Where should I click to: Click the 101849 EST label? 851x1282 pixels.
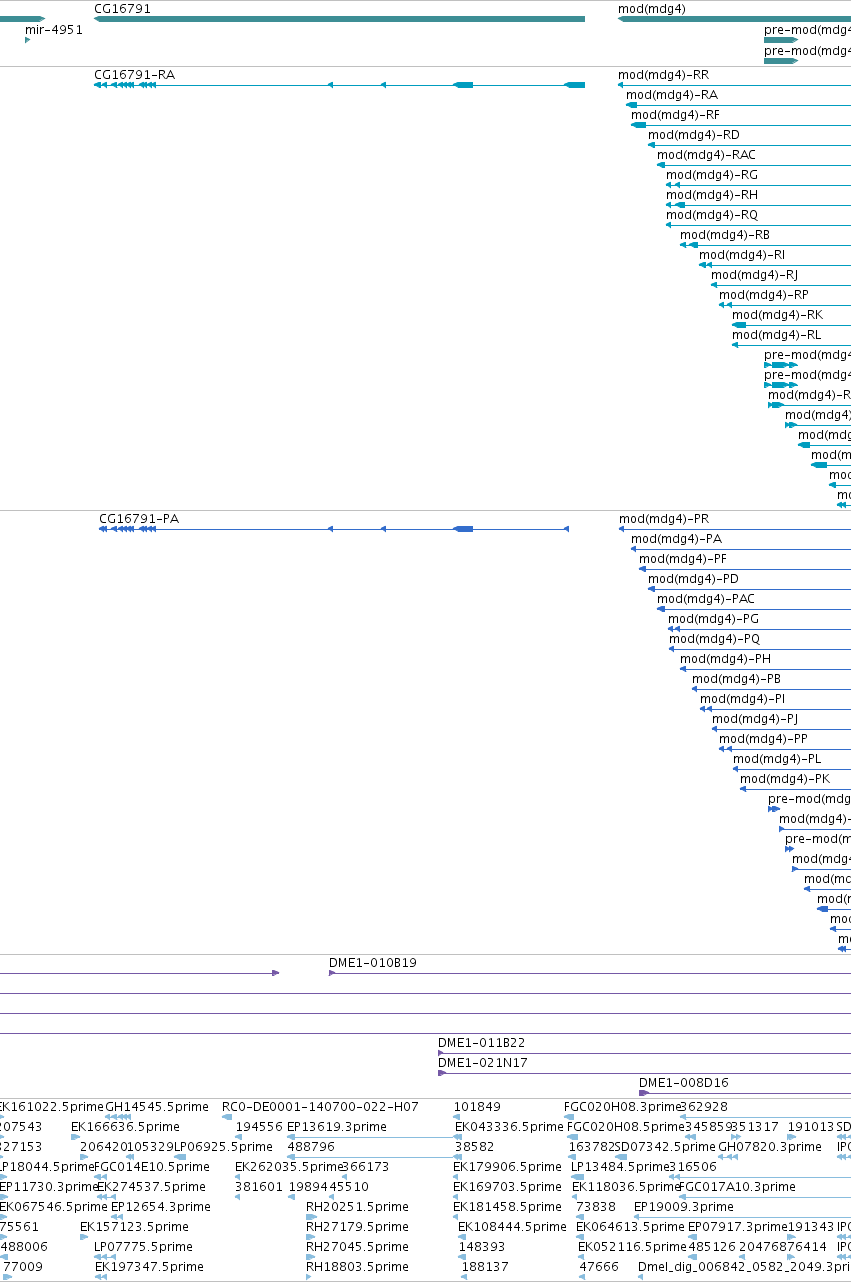(477, 1107)
